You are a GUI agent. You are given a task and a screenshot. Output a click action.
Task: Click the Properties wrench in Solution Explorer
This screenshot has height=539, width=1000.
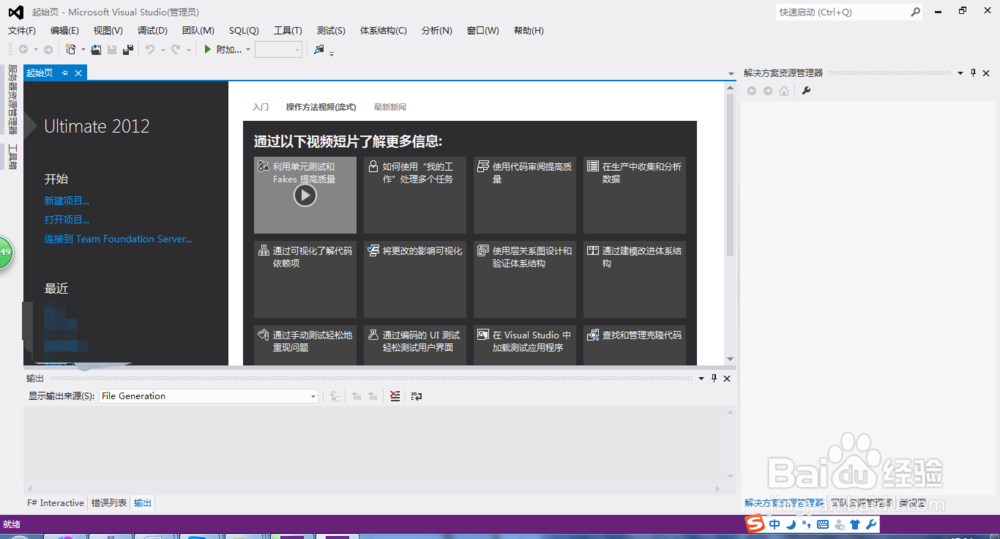click(806, 91)
